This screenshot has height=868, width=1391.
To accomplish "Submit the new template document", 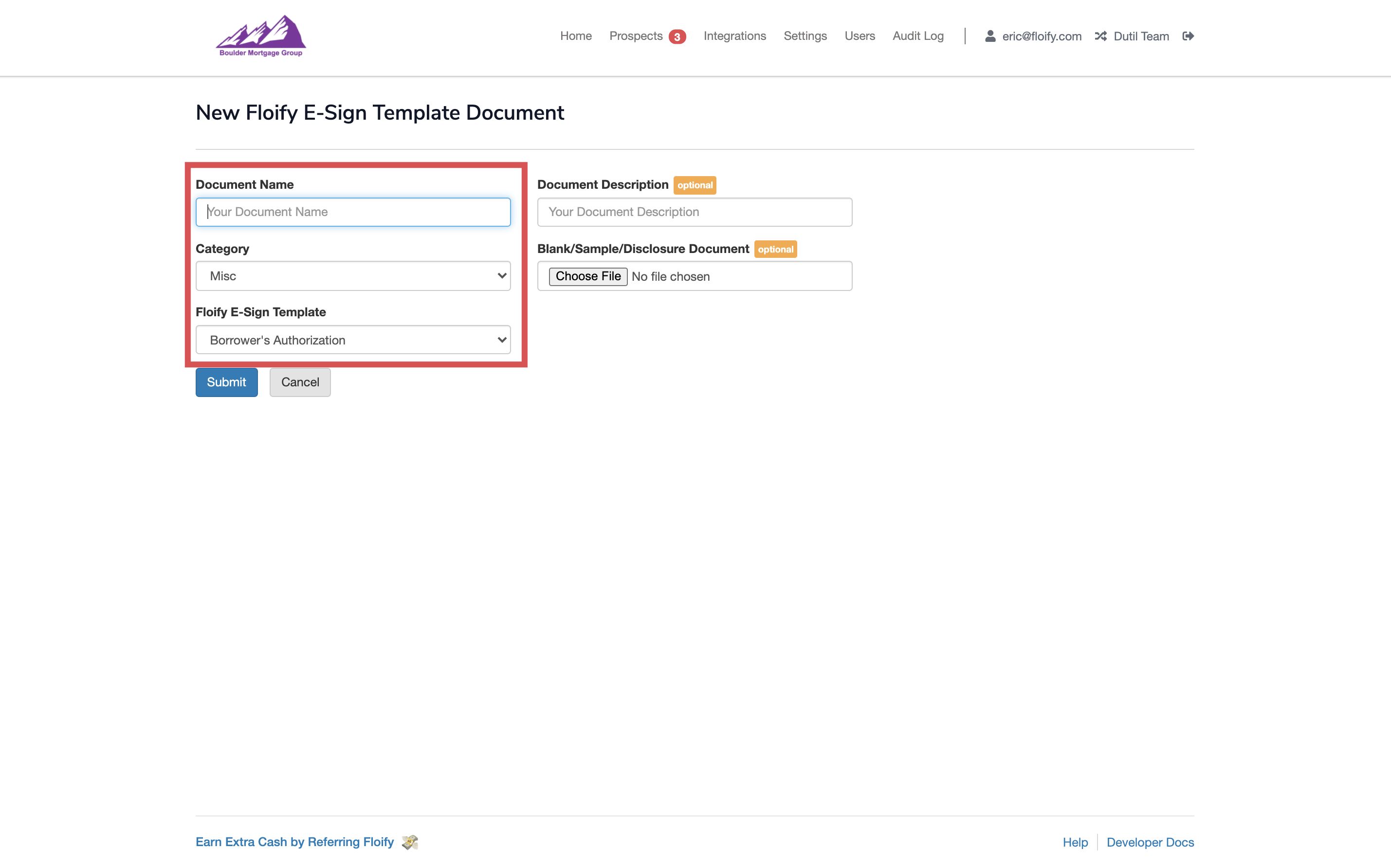I will point(227,382).
